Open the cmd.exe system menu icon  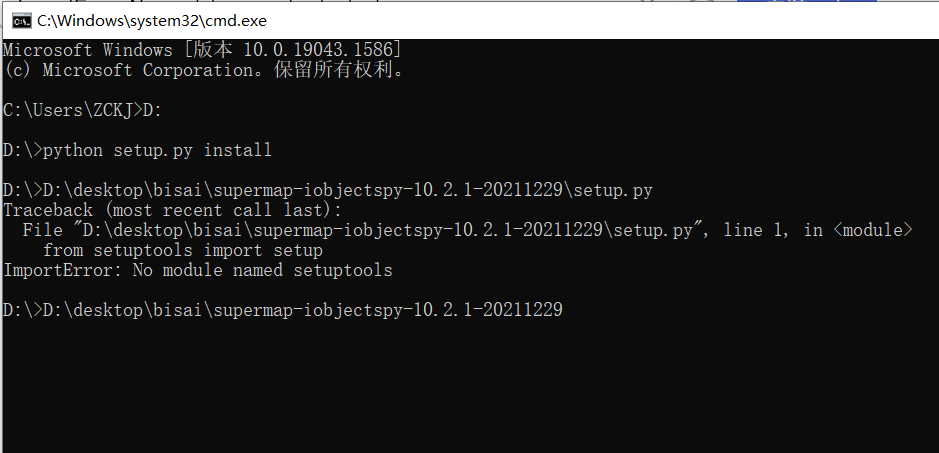tap(22, 21)
